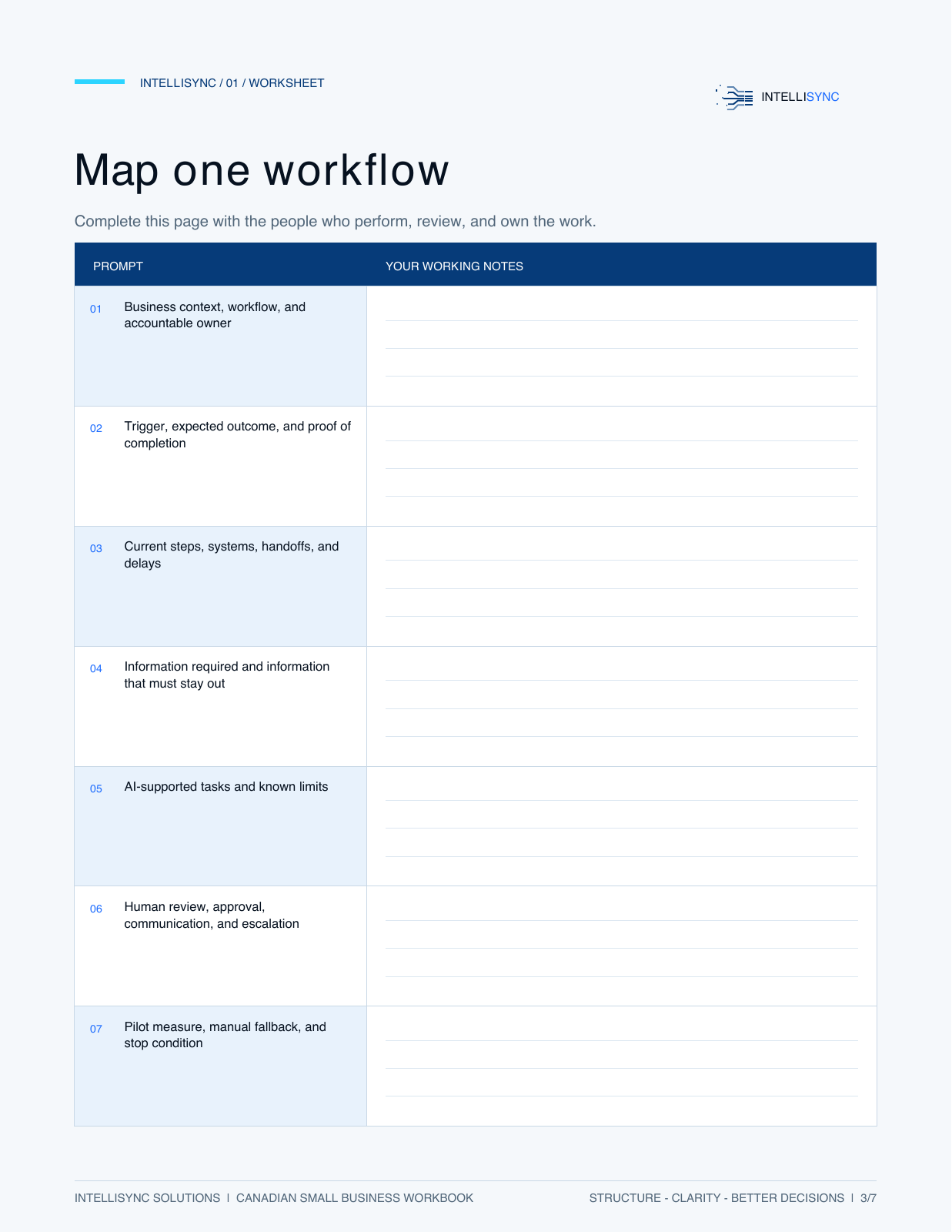Click the INTELLISYNC brand name text
Image resolution: width=952 pixels, height=1232 pixels.
click(800, 97)
